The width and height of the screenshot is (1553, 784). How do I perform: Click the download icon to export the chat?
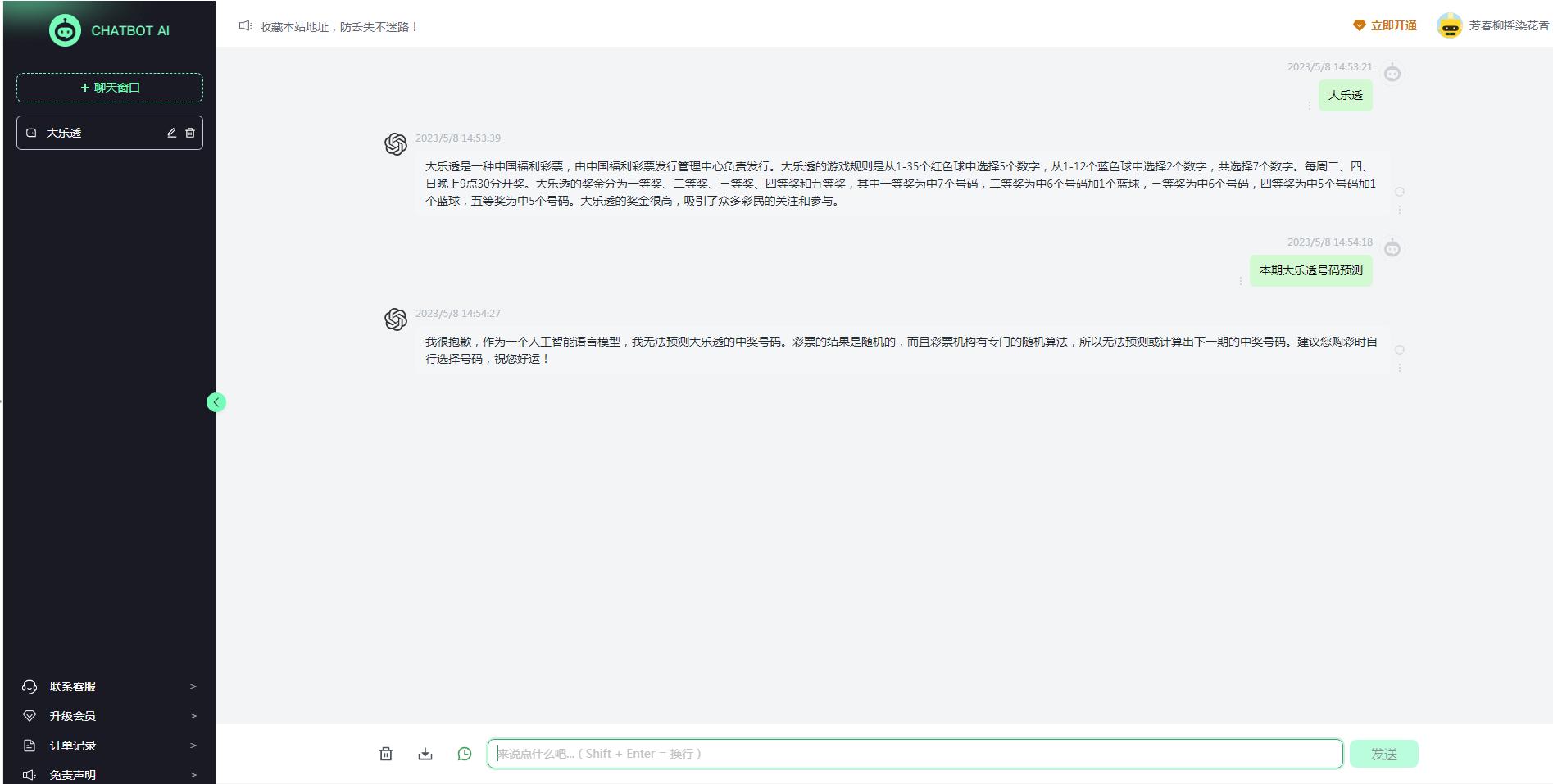tap(425, 754)
